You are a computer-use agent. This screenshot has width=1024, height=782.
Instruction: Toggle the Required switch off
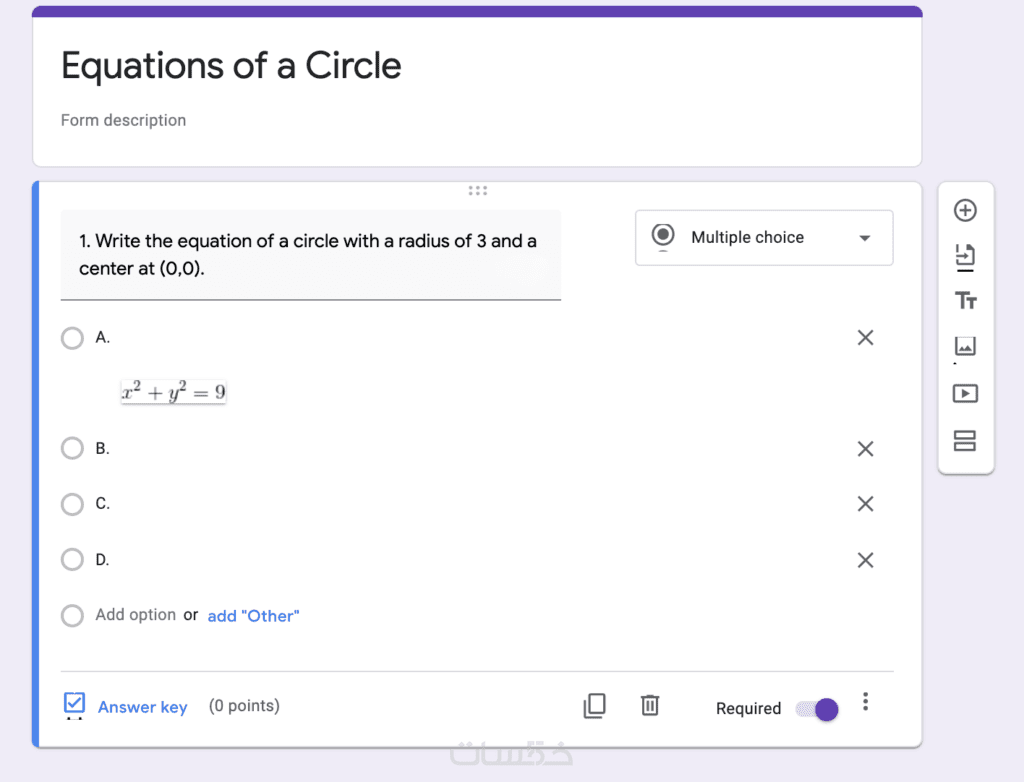(818, 709)
